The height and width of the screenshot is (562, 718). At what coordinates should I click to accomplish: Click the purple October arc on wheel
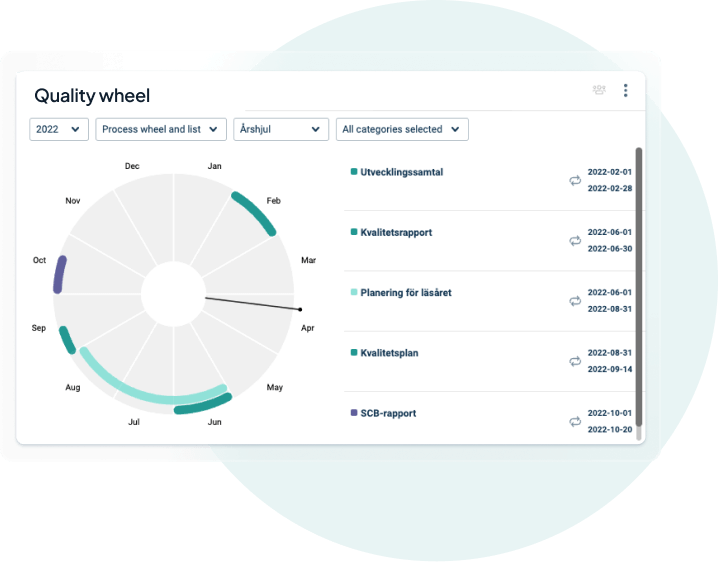(x=61, y=274)
